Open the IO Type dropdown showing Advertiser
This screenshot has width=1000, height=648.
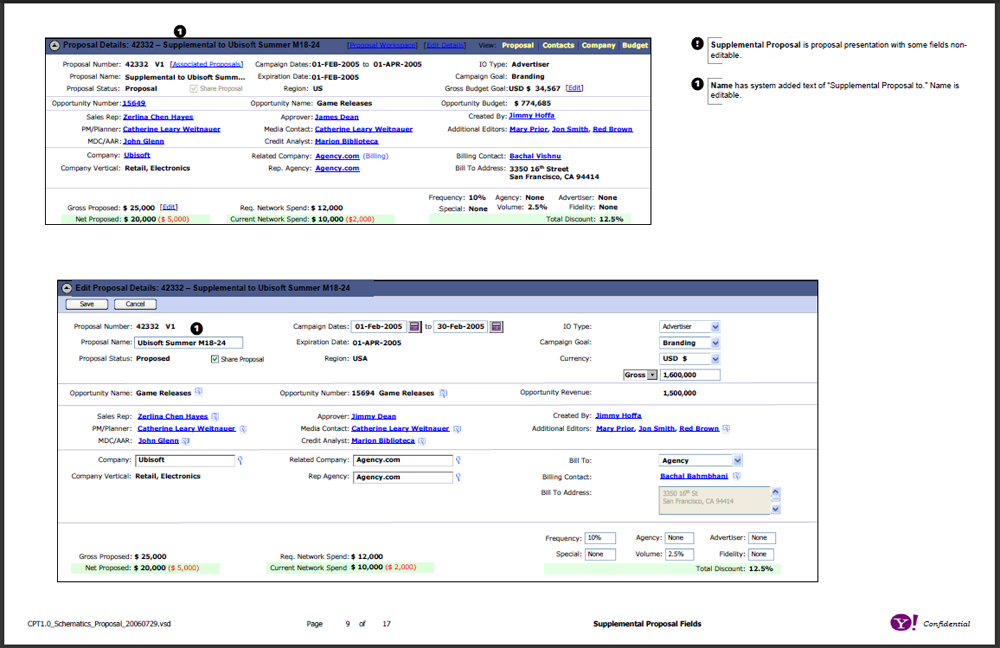(x=713, y=325)
